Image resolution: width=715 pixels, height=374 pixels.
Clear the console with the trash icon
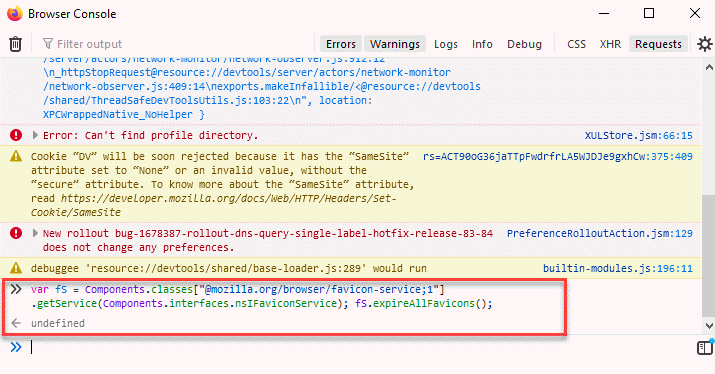click(16, 44)
